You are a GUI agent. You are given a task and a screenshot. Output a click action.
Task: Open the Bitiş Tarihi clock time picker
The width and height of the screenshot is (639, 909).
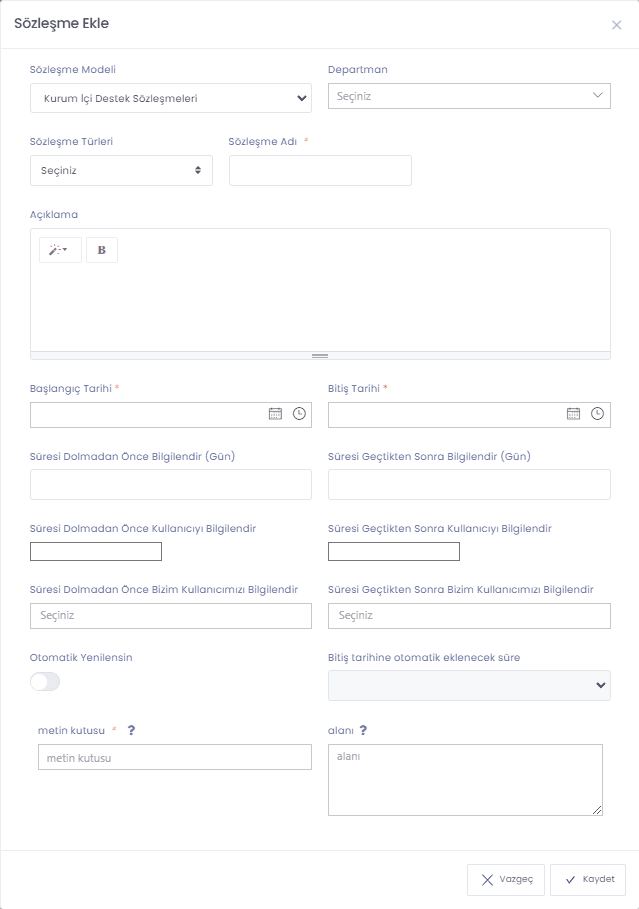click(597, 413)
